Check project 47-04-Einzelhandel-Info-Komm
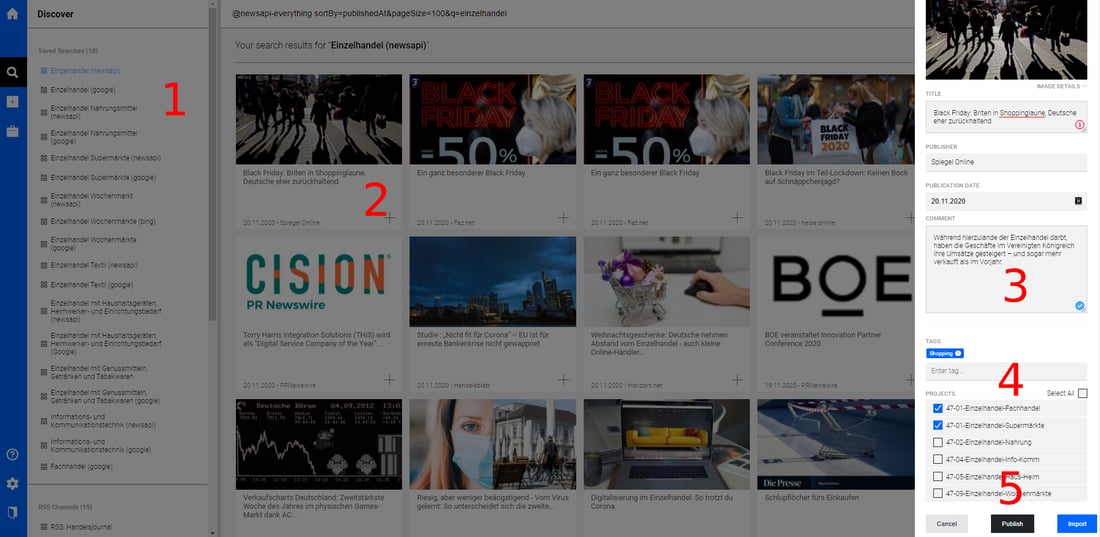 (937, 459)
